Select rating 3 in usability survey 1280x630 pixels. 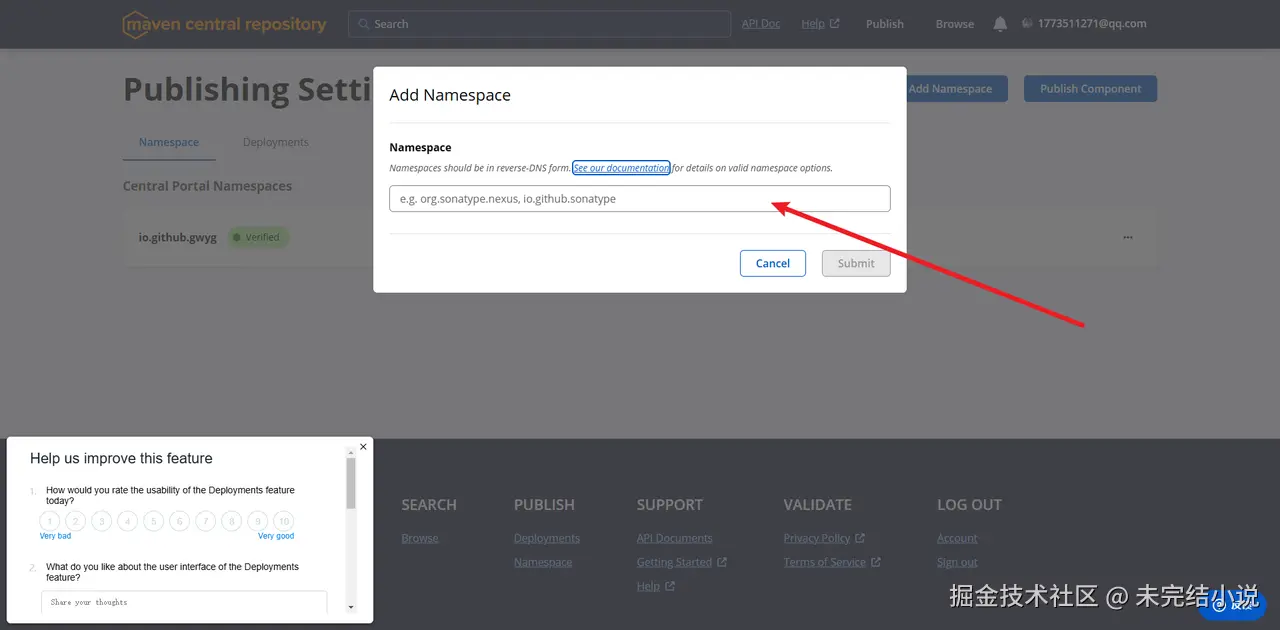101,521
